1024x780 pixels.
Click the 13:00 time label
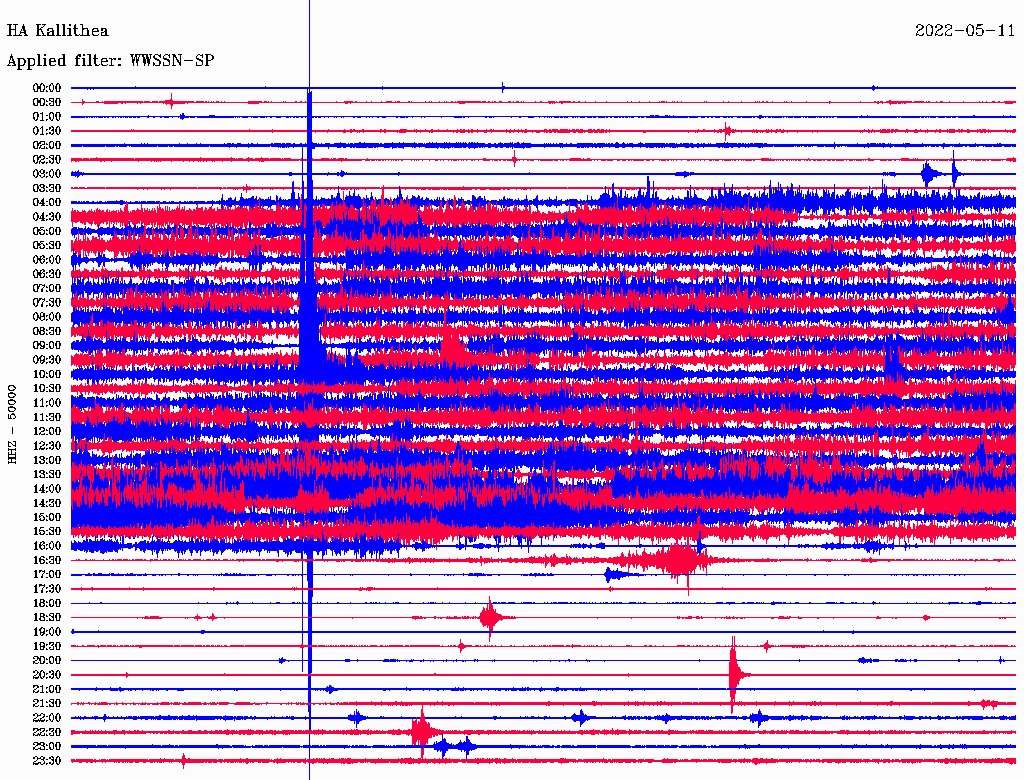47,461
